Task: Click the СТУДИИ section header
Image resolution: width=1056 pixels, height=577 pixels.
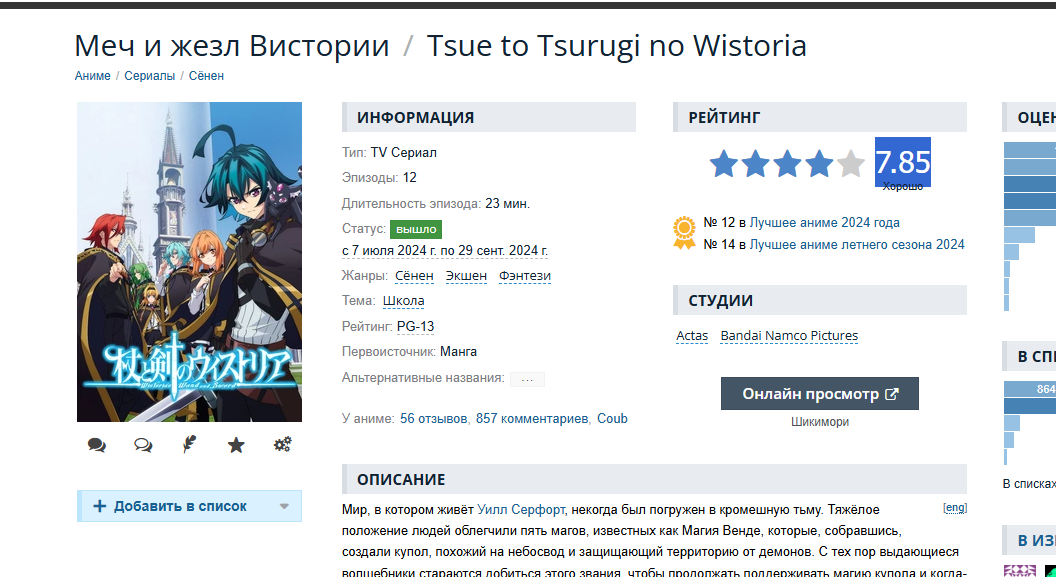Action: coord(820,300)
